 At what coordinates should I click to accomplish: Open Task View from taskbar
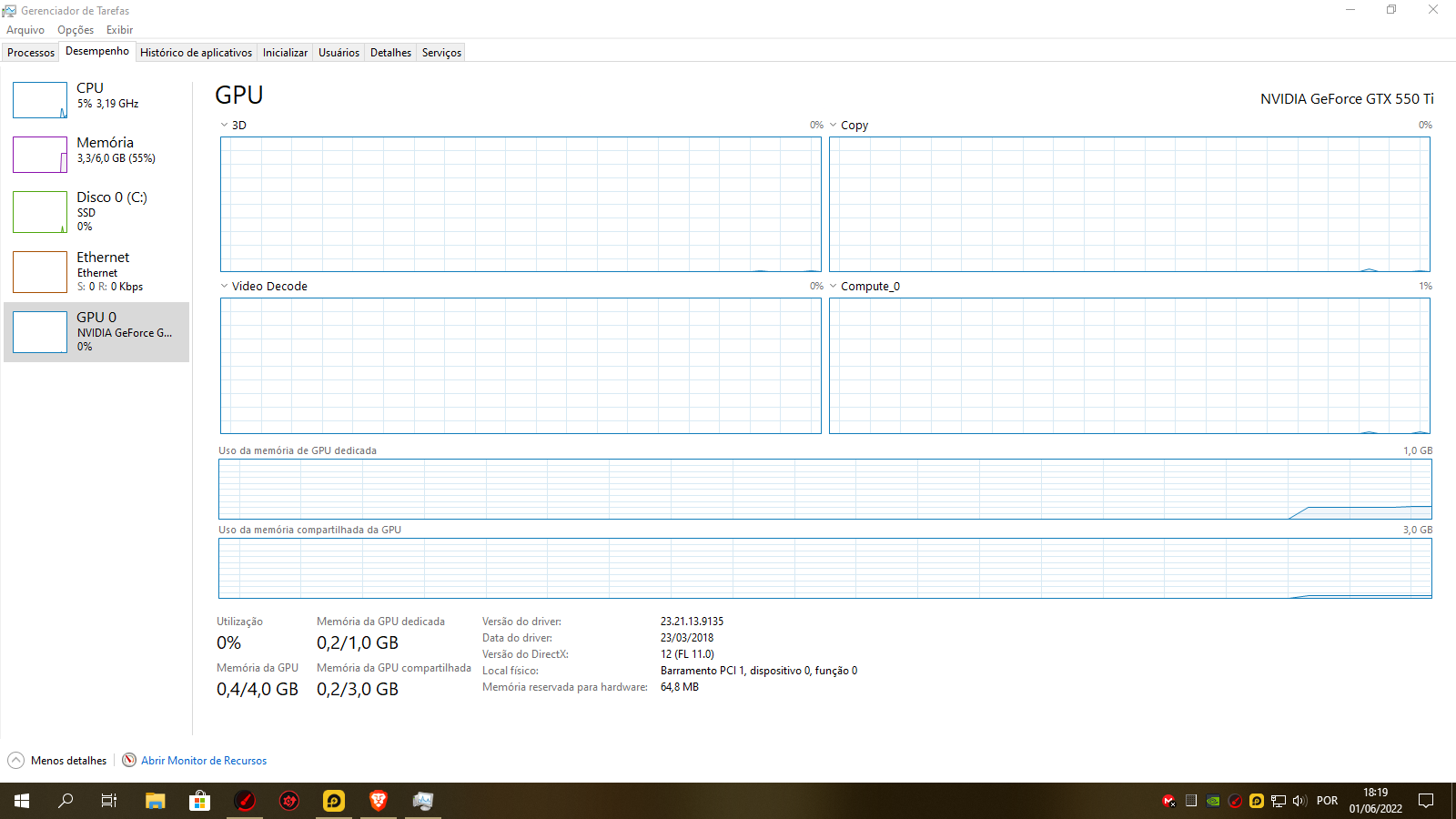coord(109,801)
